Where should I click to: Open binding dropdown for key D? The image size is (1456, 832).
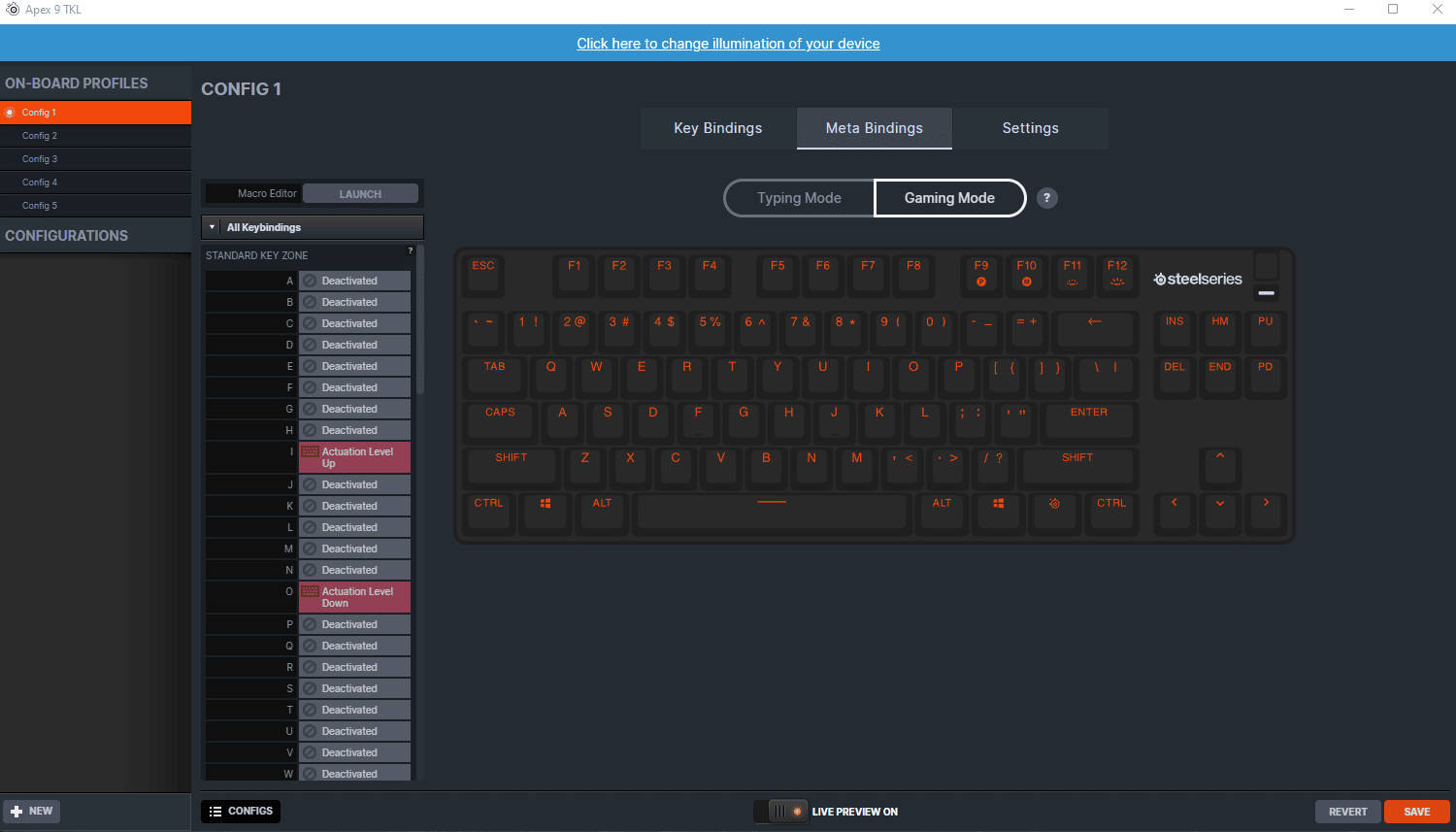pos(354,345)
